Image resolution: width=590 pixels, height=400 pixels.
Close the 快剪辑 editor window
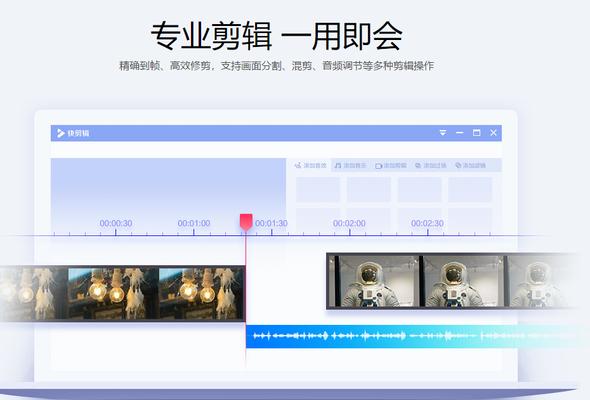[493, 133]
